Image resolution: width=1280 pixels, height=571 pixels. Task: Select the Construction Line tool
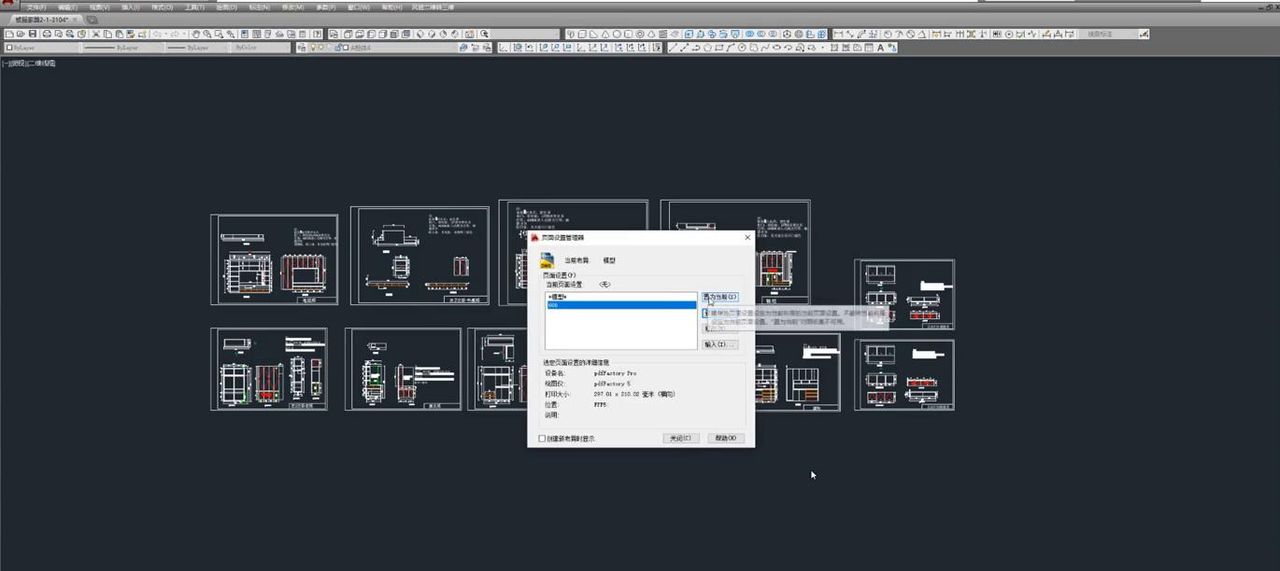[x=685, y=47]
